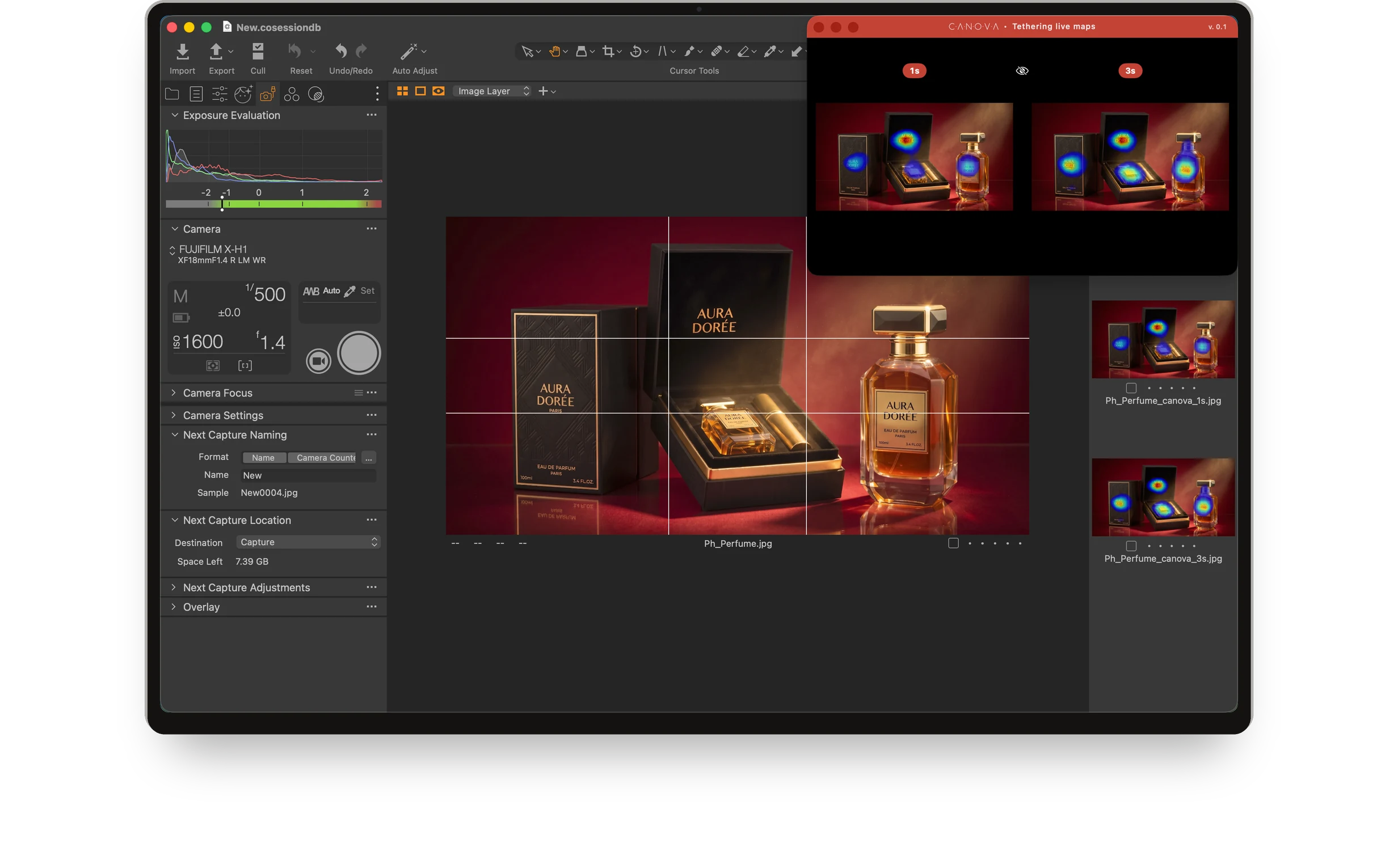Image resolution: width=1398 pixels, height=868 pixels.
Task: Click the exposure meter slider marker
Action: 223,204
